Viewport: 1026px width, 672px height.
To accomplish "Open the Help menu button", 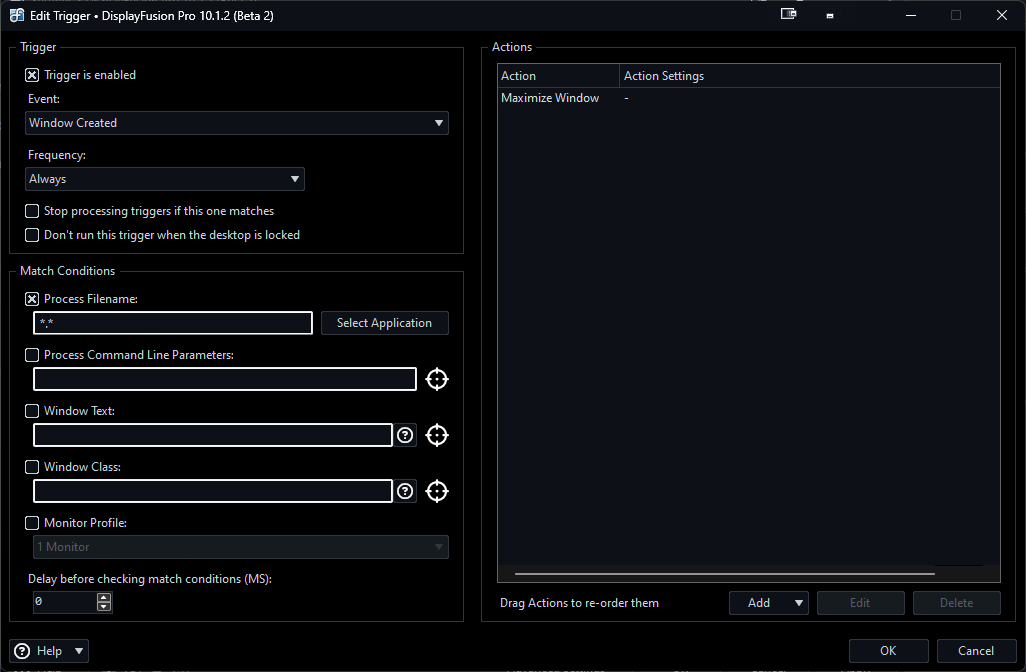I will pyautogui.click(x=49, y=651).
